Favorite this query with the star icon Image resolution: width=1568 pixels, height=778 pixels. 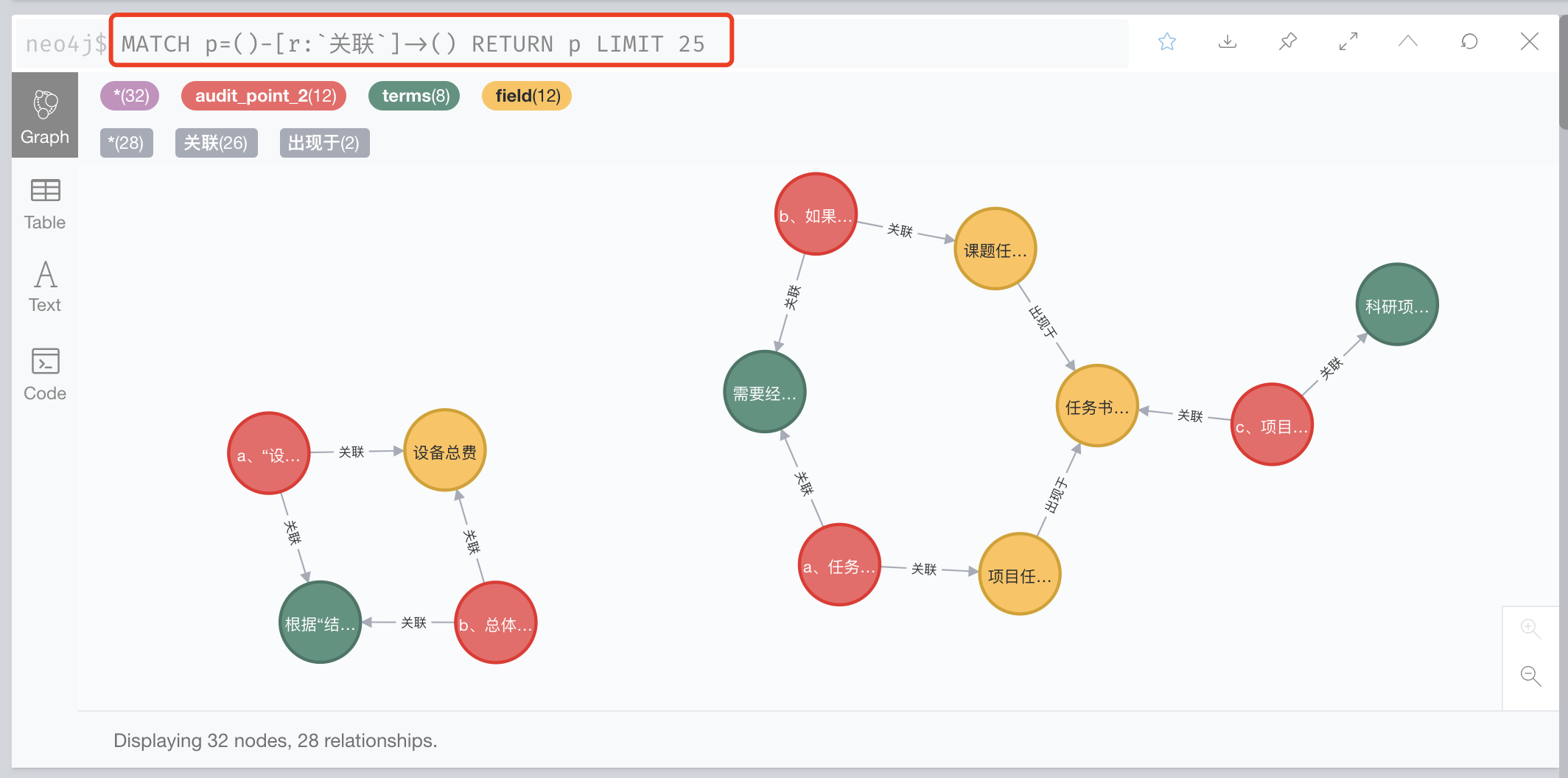coord(1167,42)
